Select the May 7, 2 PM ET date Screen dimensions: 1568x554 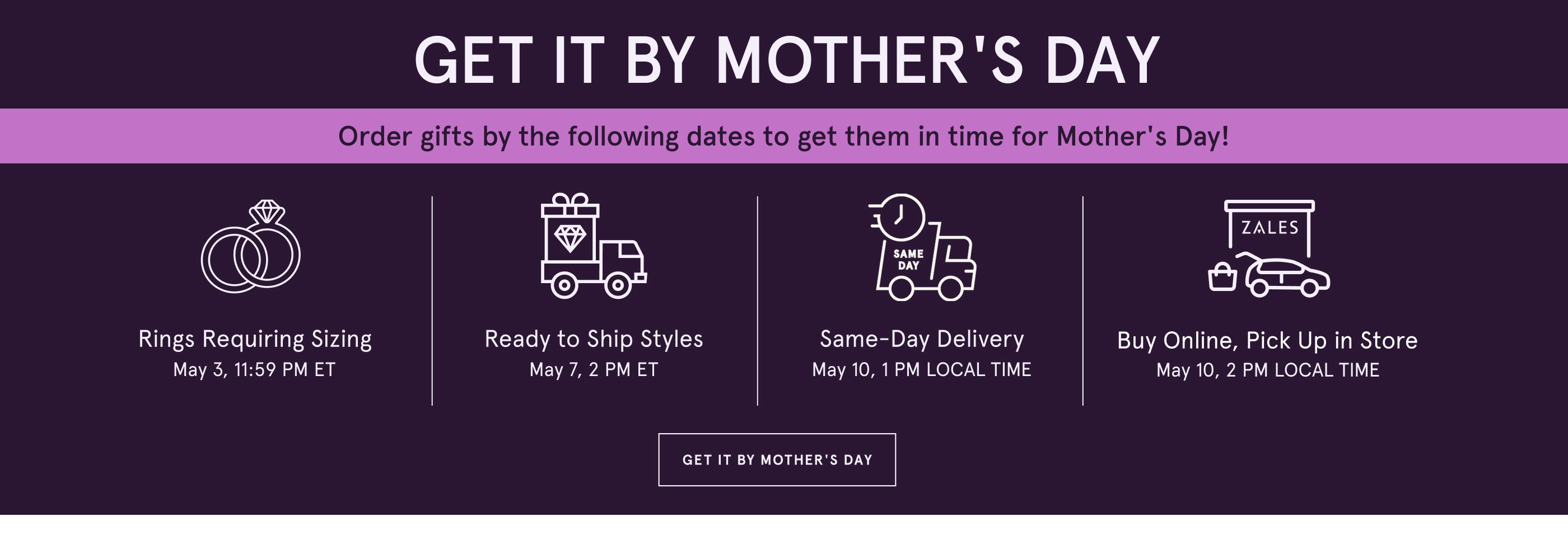click(x=594, y=370)
